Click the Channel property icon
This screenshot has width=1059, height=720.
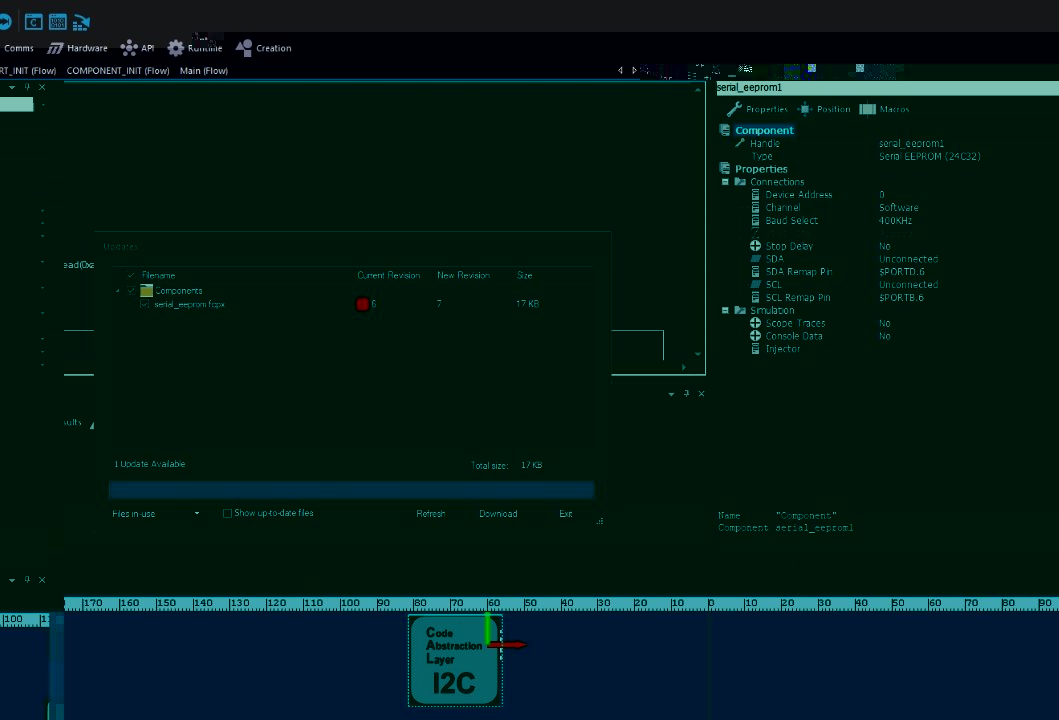(755, 207)
